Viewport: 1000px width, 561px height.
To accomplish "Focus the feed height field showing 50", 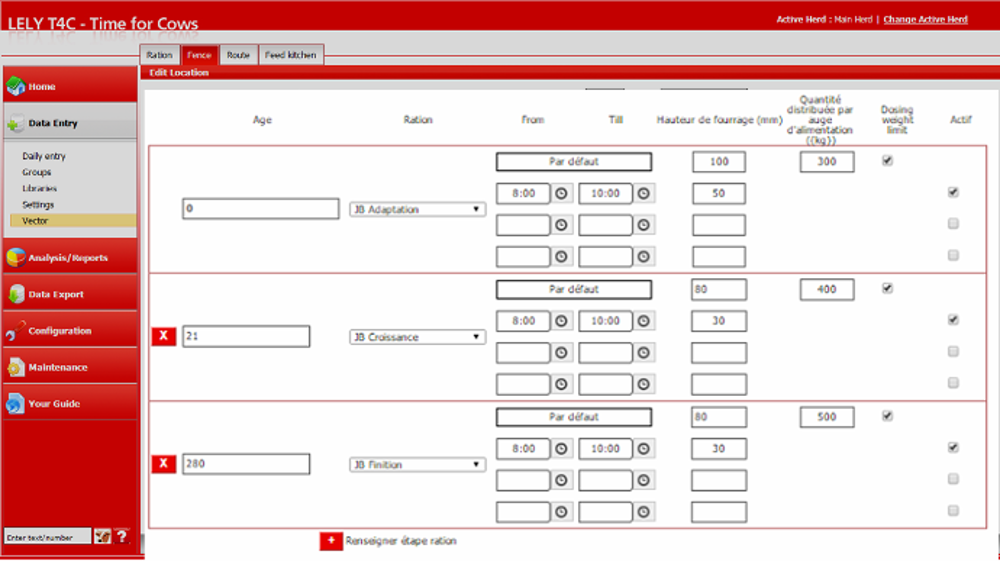I will click(719, 193).
